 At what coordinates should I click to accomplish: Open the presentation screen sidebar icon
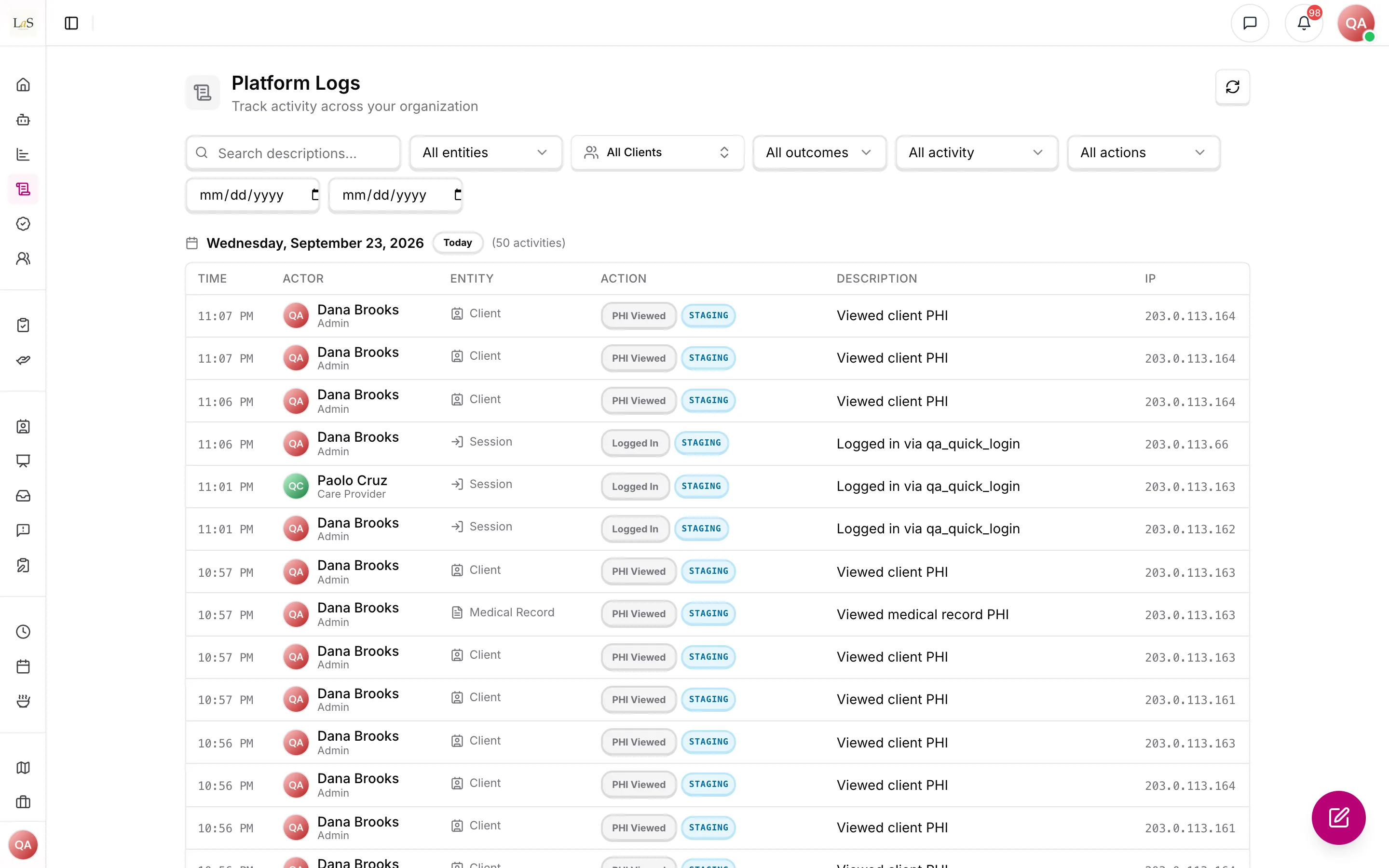tap(23, 461)
